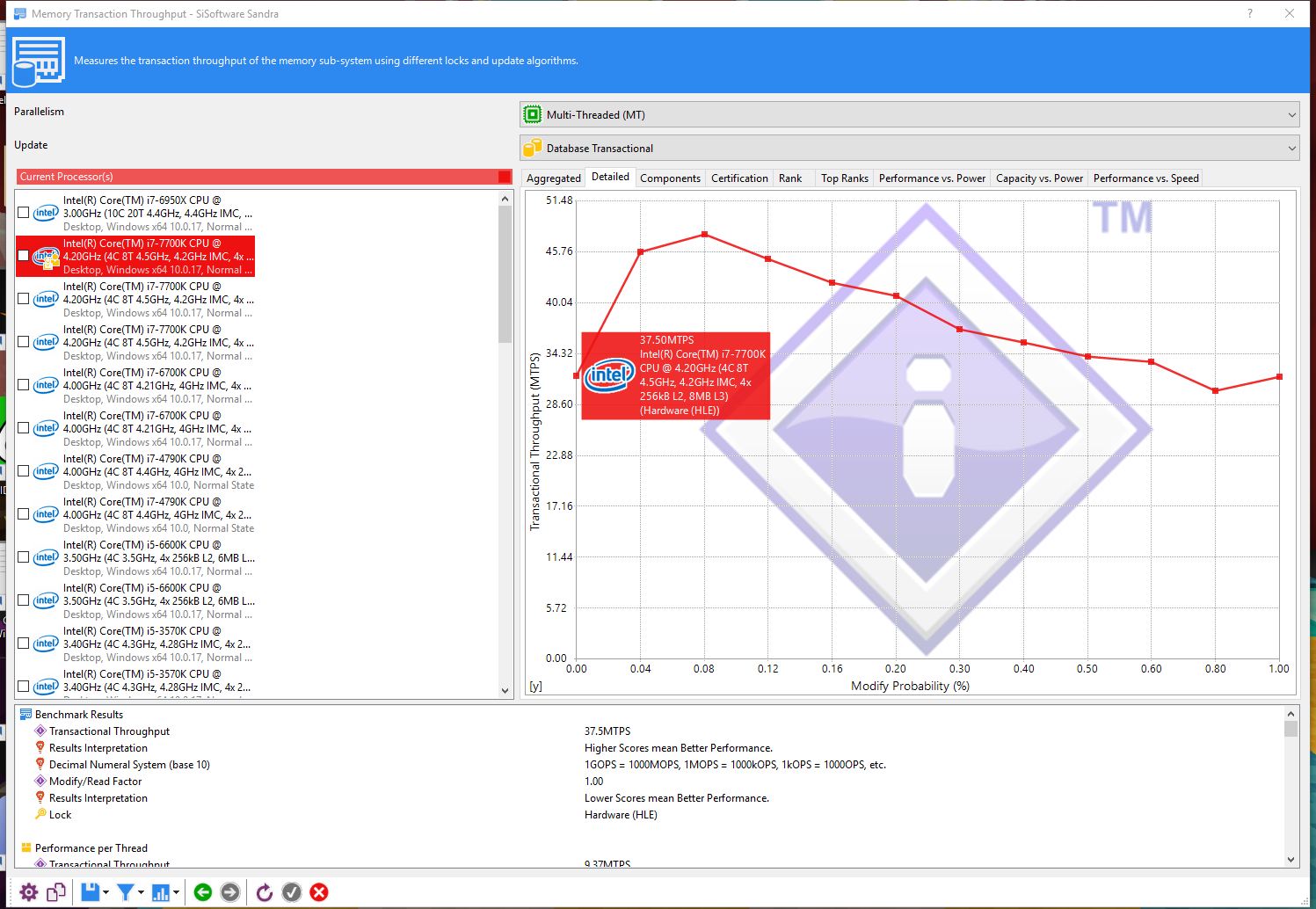The image size is (1316, 909).
Task: Check the first i7-4790K processor checkbox
Action: pyautogui.click(x=24, y=471)
